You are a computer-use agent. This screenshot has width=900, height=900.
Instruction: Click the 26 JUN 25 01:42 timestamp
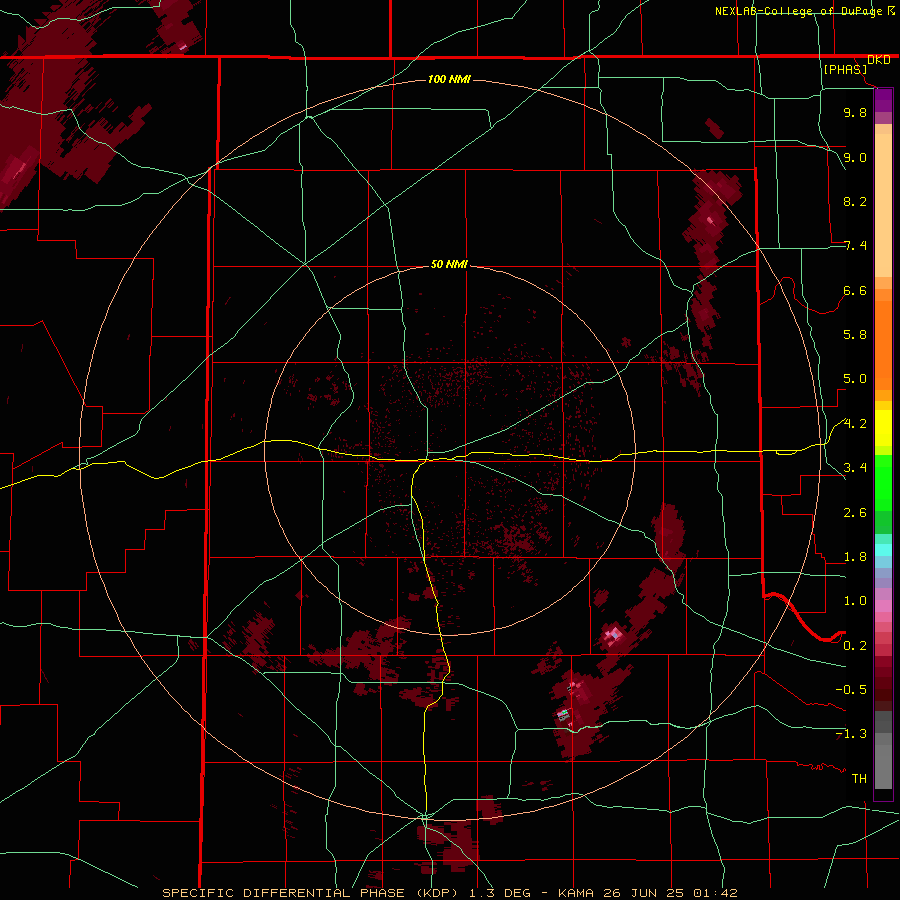coord(671,893)
